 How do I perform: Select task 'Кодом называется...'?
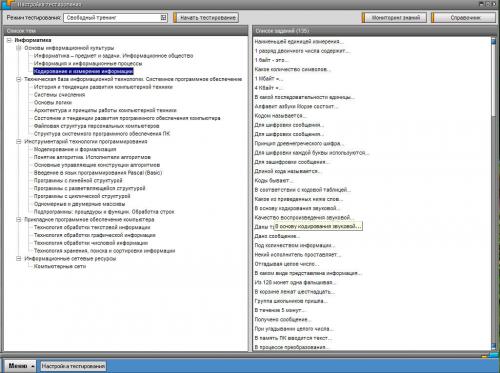click(280, 116)
